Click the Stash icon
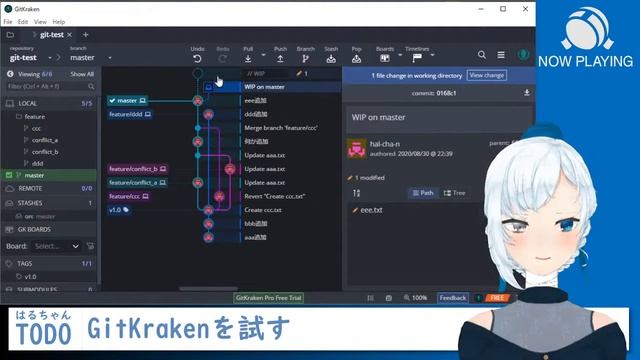Image resolution: width=640 pixels, height=360 pixels. tap(331, 59)
